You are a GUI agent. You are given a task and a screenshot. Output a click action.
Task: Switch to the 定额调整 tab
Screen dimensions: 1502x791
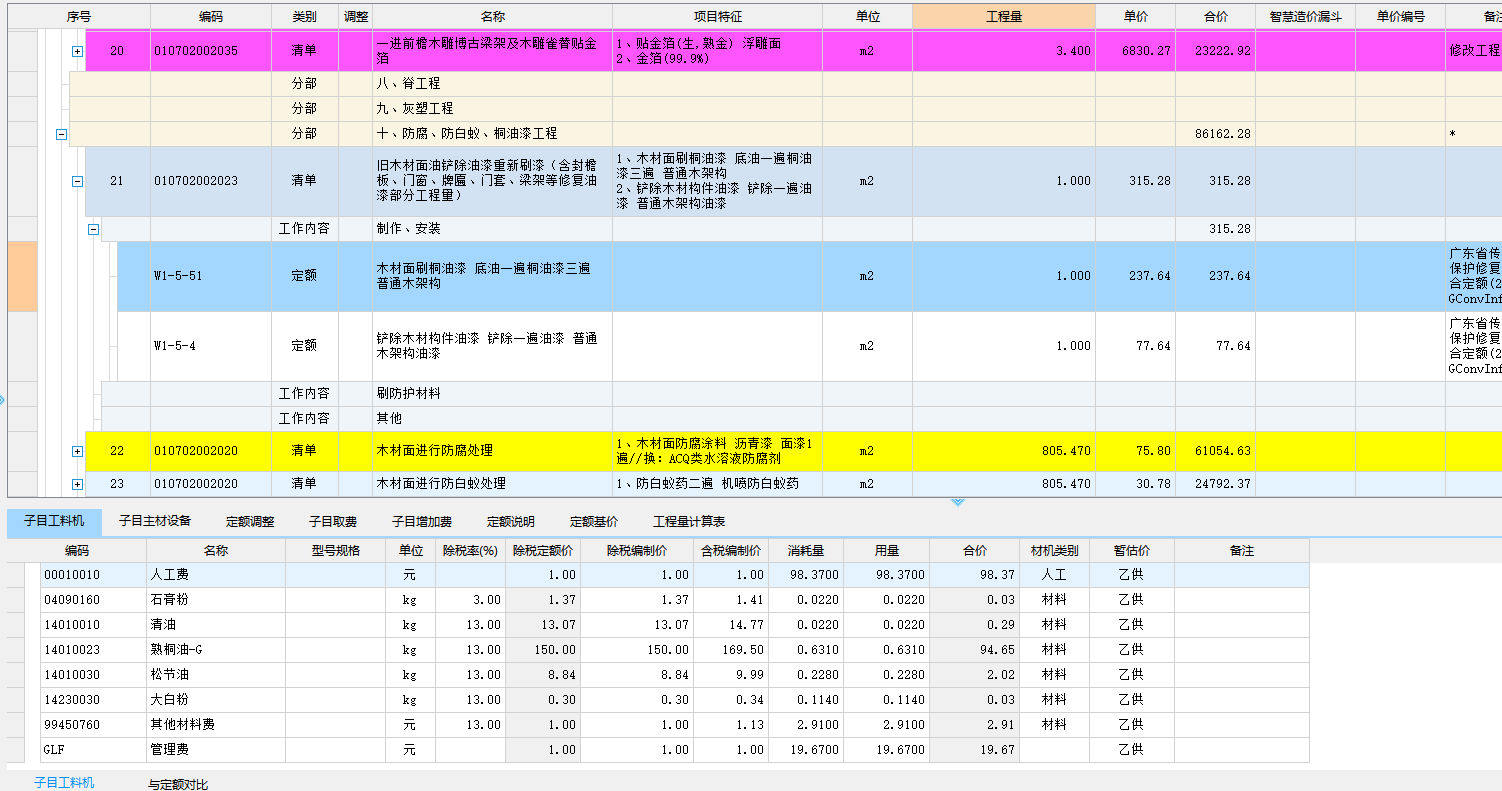250,521
